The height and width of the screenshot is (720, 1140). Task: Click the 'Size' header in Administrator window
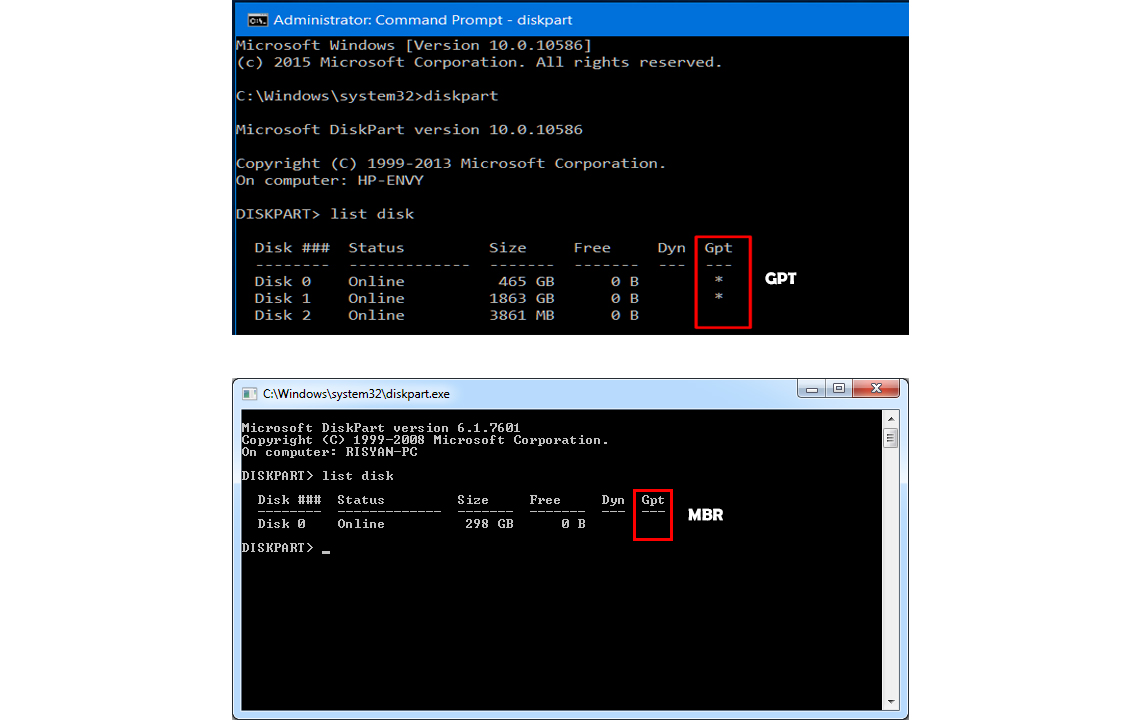point(507,248)
